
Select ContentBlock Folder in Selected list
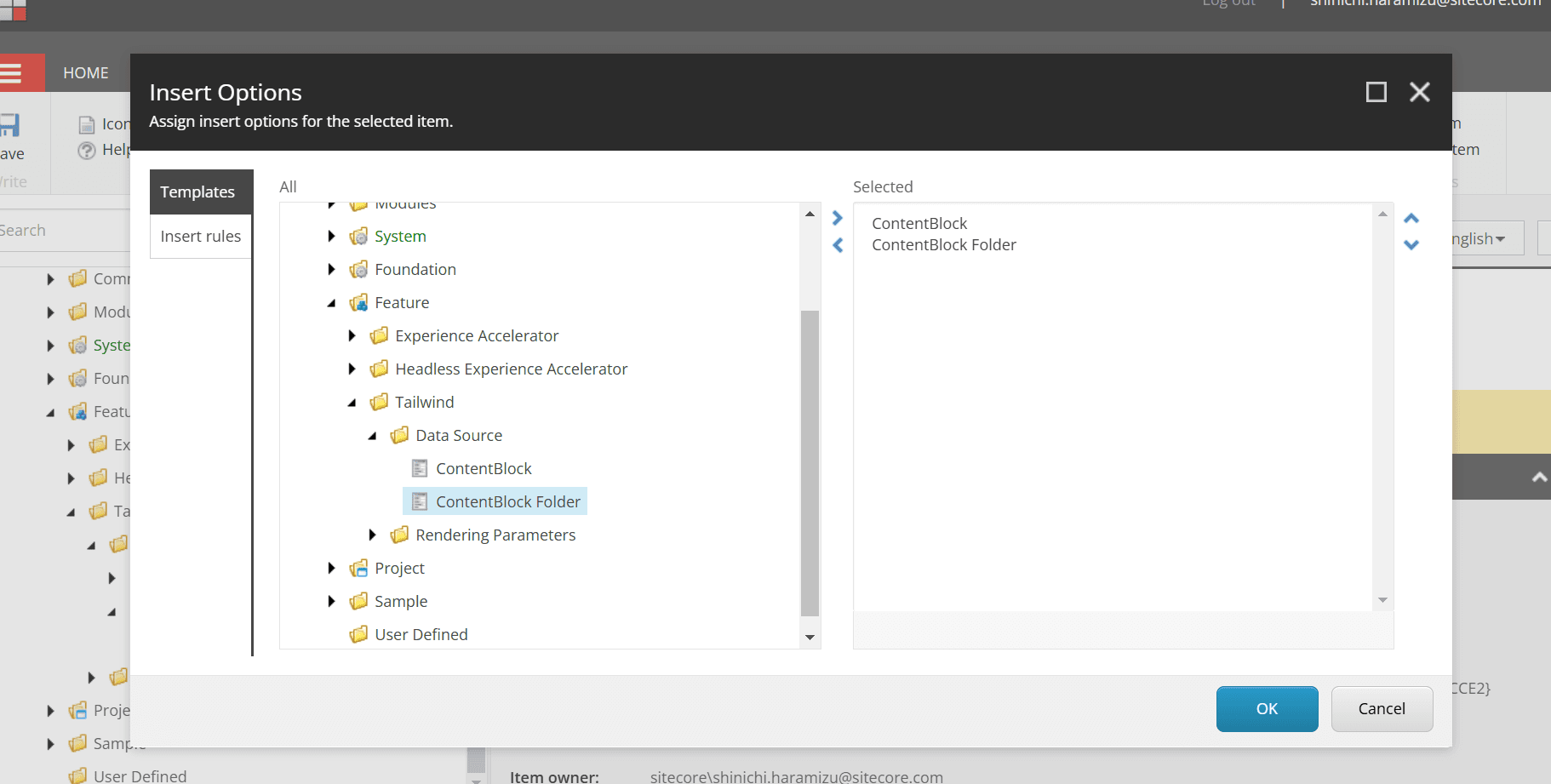tap(943, 245)
